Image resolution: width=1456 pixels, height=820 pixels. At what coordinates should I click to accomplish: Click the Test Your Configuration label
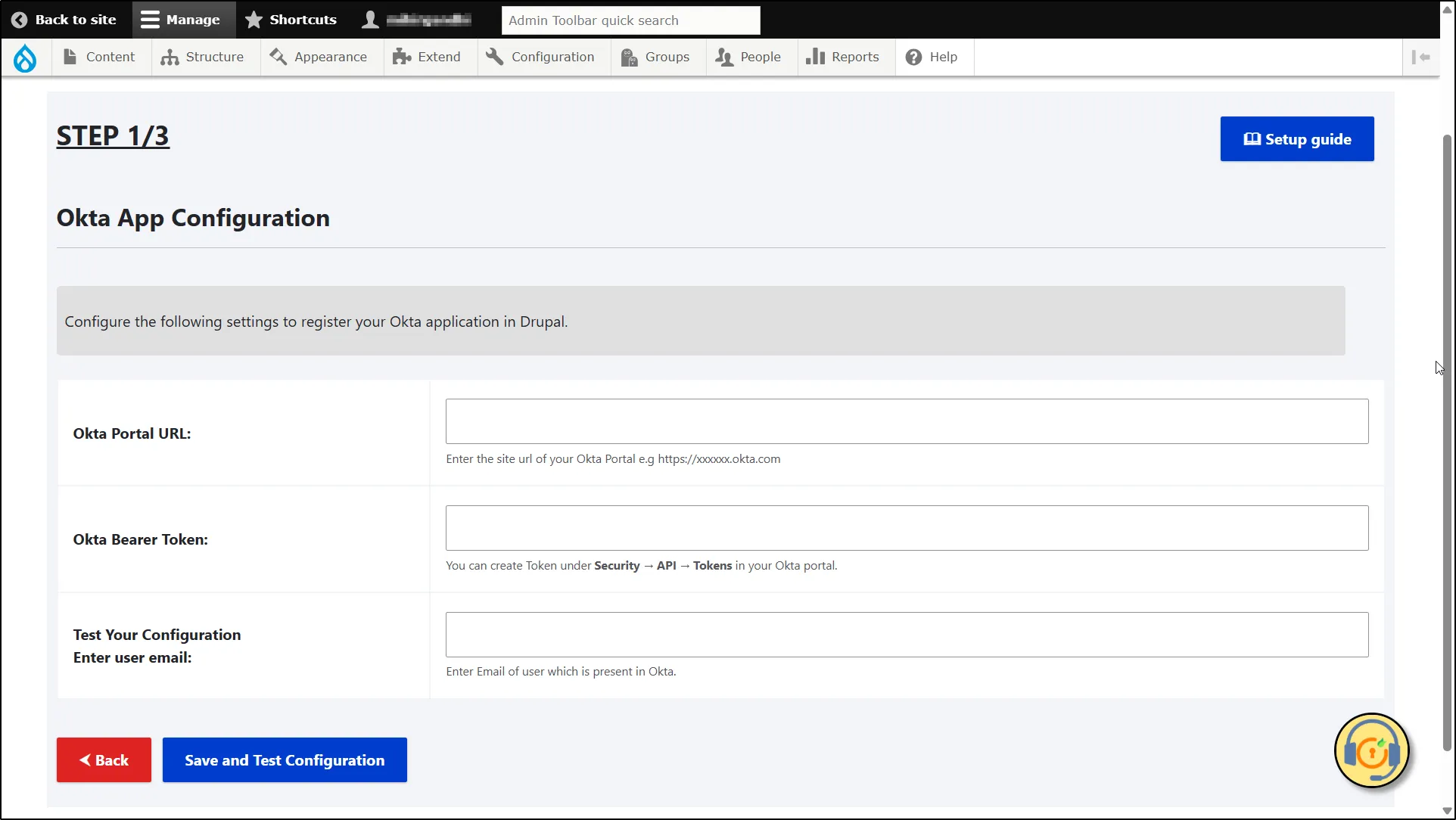[x=157, y=635]
